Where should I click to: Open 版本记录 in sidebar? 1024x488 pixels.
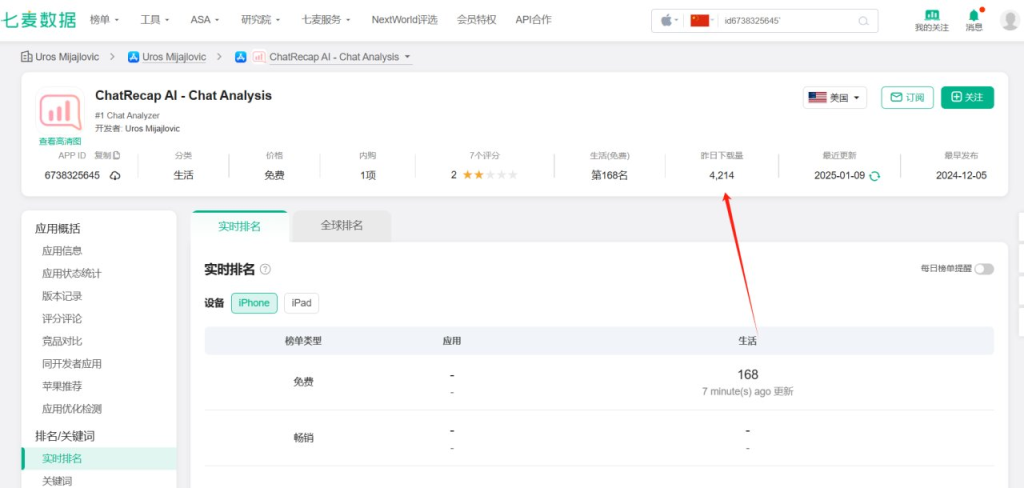click(x=62, y=296)
